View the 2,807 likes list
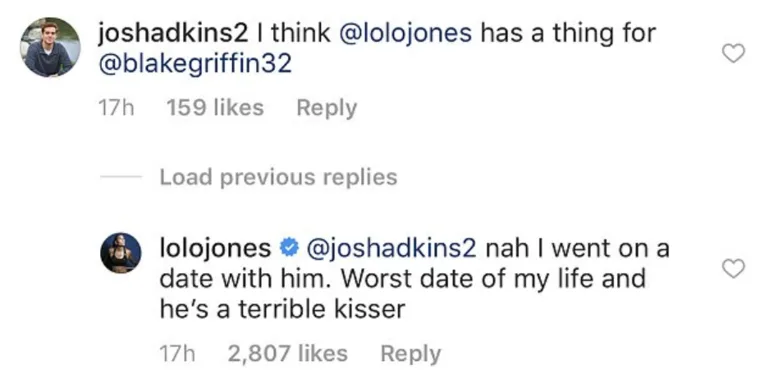The image size is (760, 370). 288,354
